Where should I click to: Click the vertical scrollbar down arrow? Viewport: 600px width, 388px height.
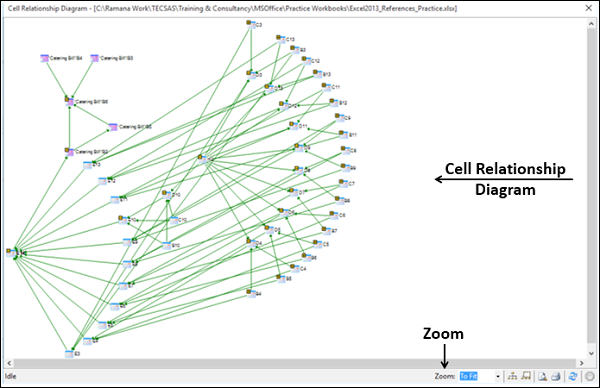[x=591, y=353]
